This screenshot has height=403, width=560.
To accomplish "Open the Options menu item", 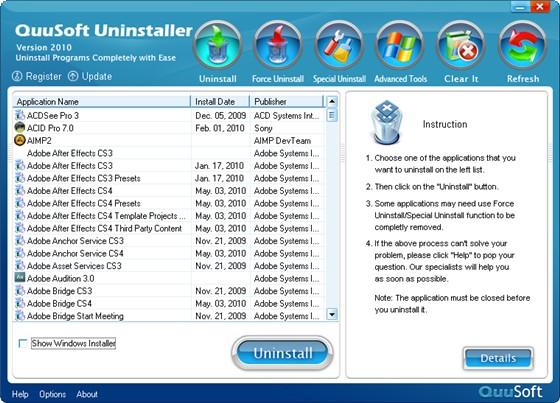I will coord(52,394).
